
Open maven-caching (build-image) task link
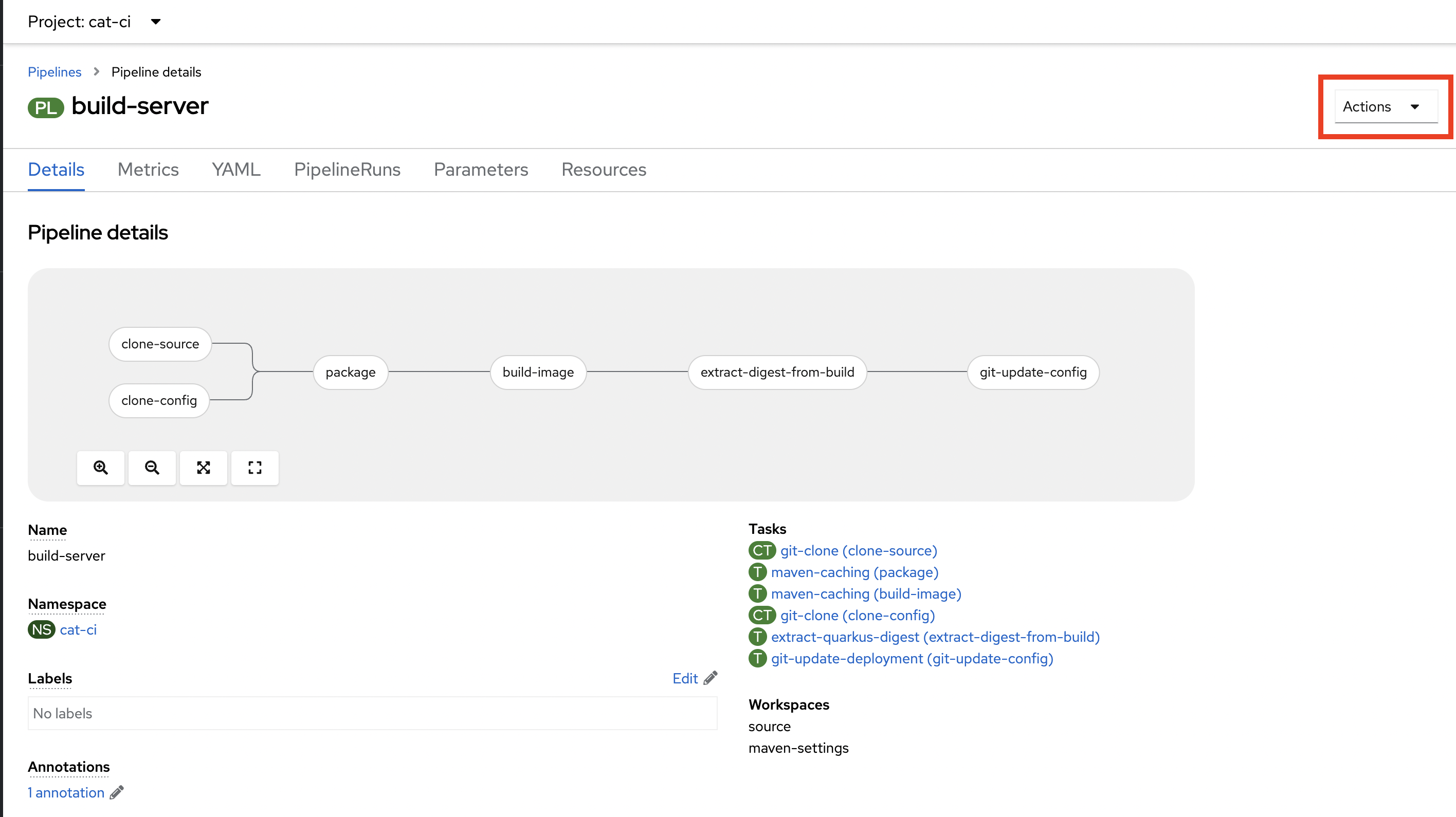point(866,593)
